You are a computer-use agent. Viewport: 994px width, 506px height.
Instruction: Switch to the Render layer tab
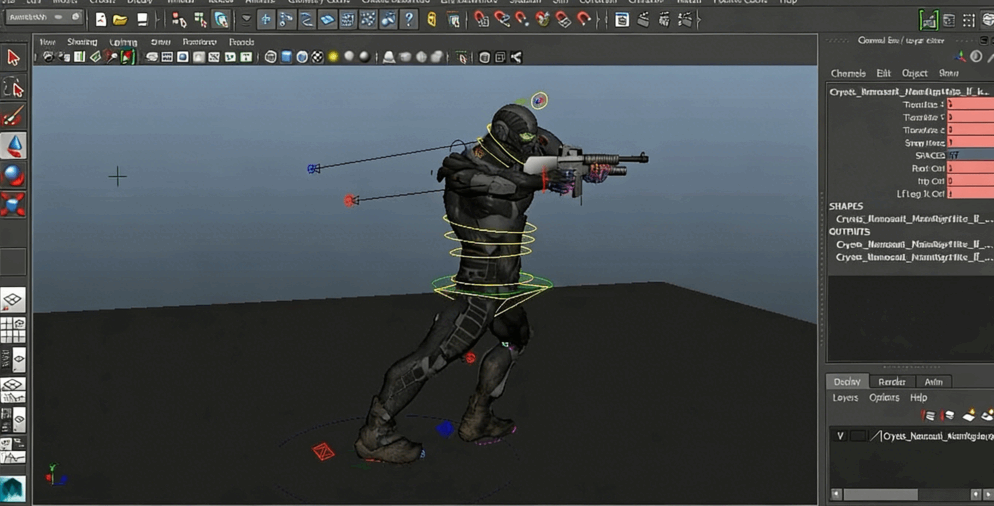pos(891,382)
